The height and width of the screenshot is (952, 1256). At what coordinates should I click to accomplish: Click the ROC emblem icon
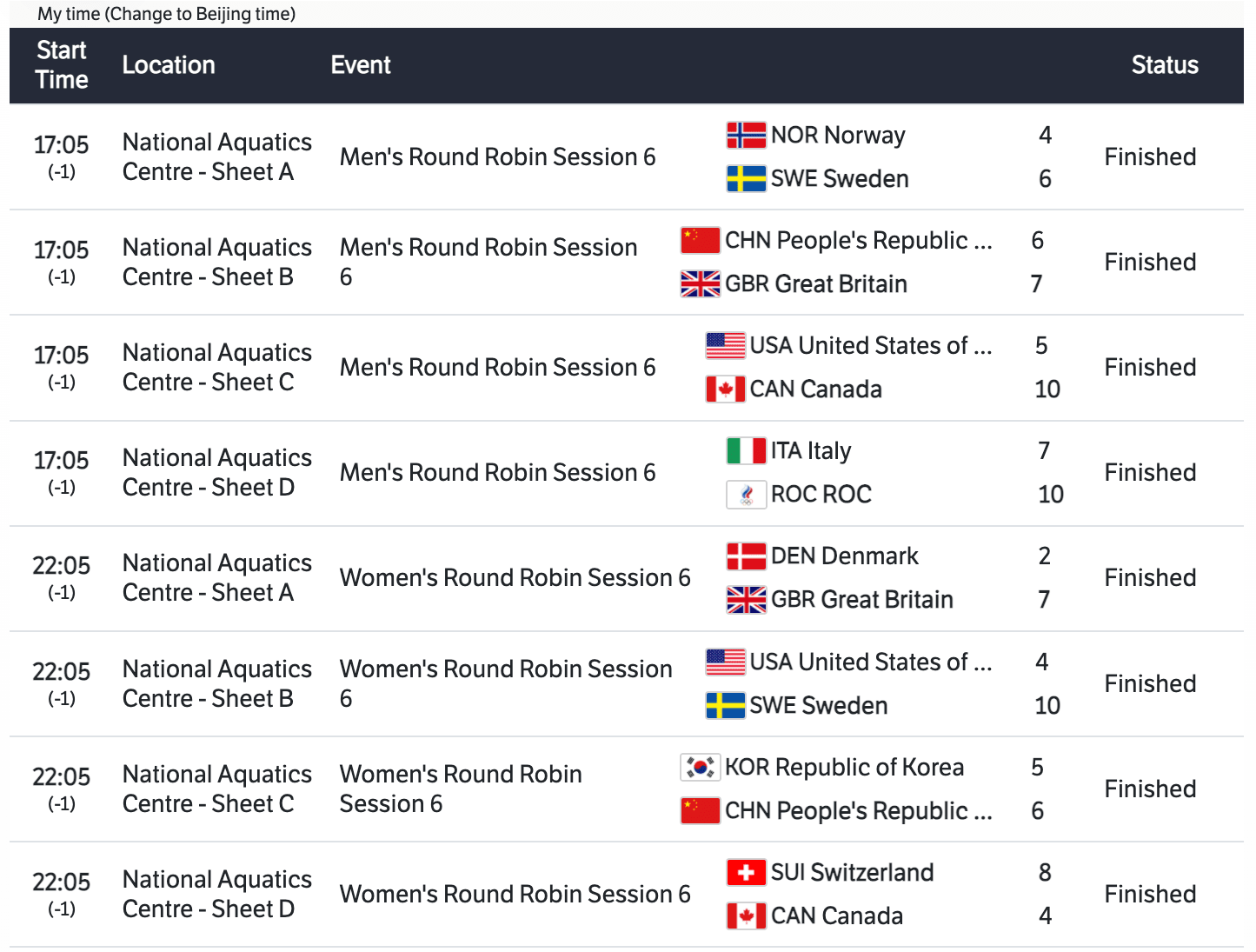746,494
